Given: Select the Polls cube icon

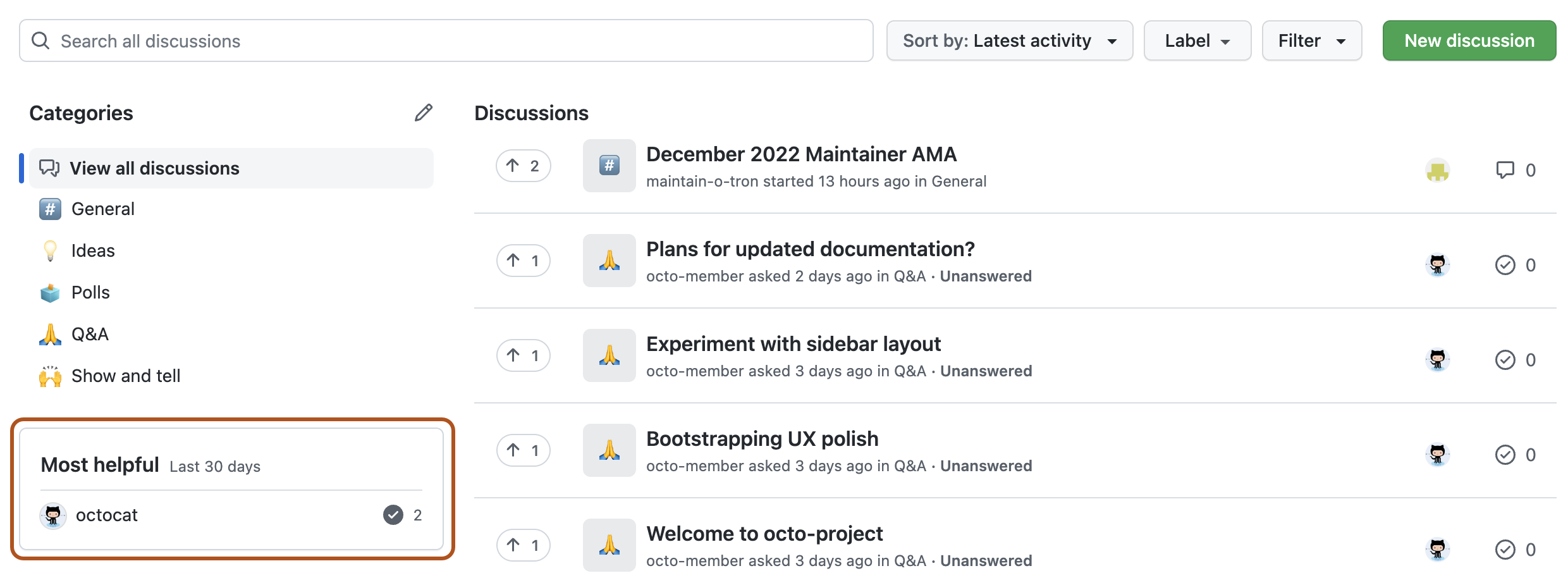Looking at the screenshot, I should [x=49, y=292].
